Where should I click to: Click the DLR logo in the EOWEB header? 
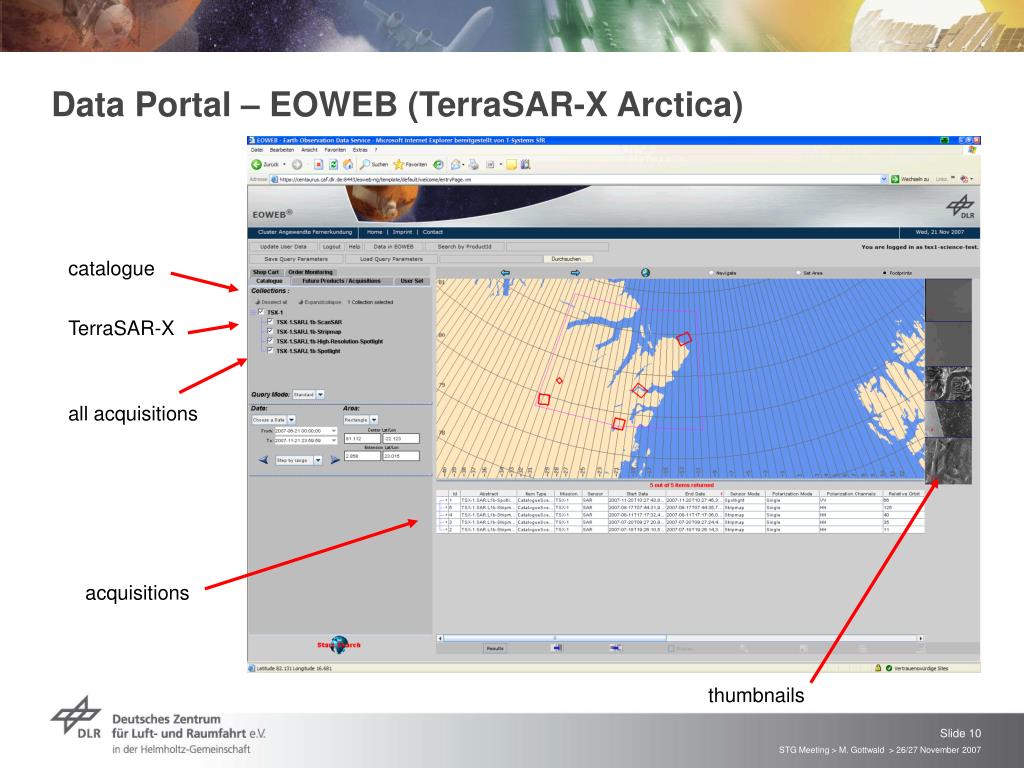click(961, 207)
